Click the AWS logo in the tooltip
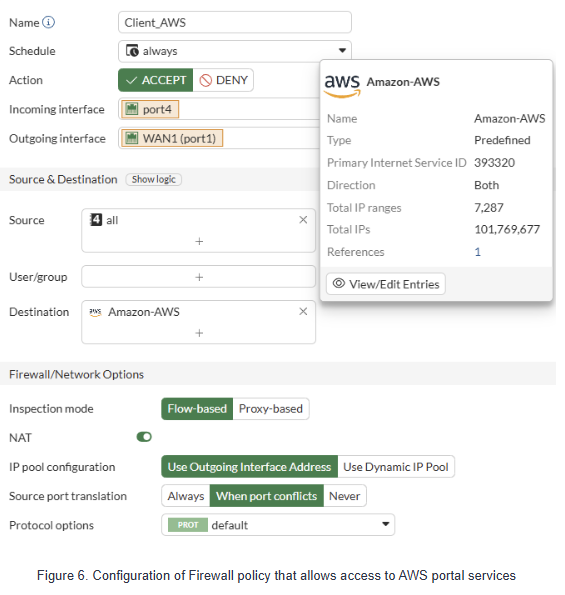 click(342, 85)
